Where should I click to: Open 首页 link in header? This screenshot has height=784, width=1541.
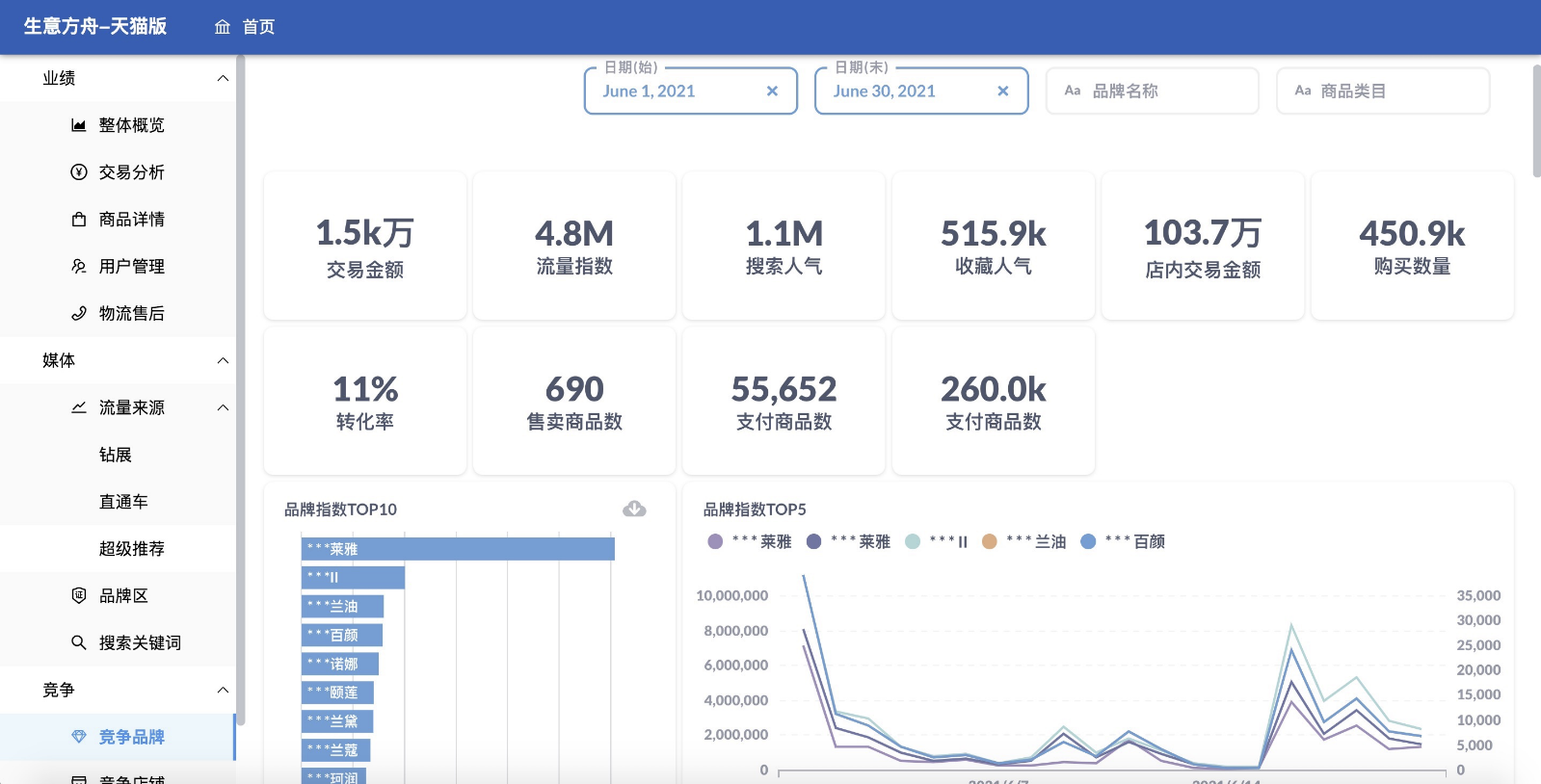pyautogui.click(x=258, y=27)
